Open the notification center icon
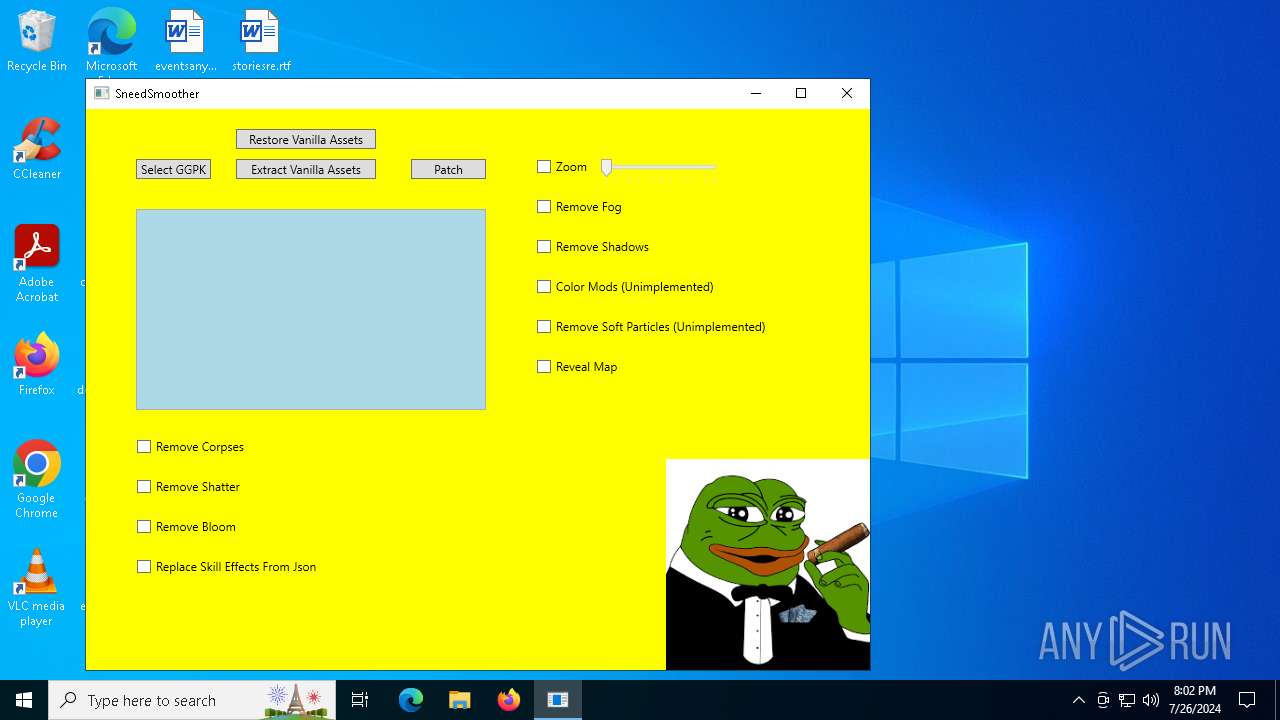The image size is (1280, 720). tap(1247, 700)
